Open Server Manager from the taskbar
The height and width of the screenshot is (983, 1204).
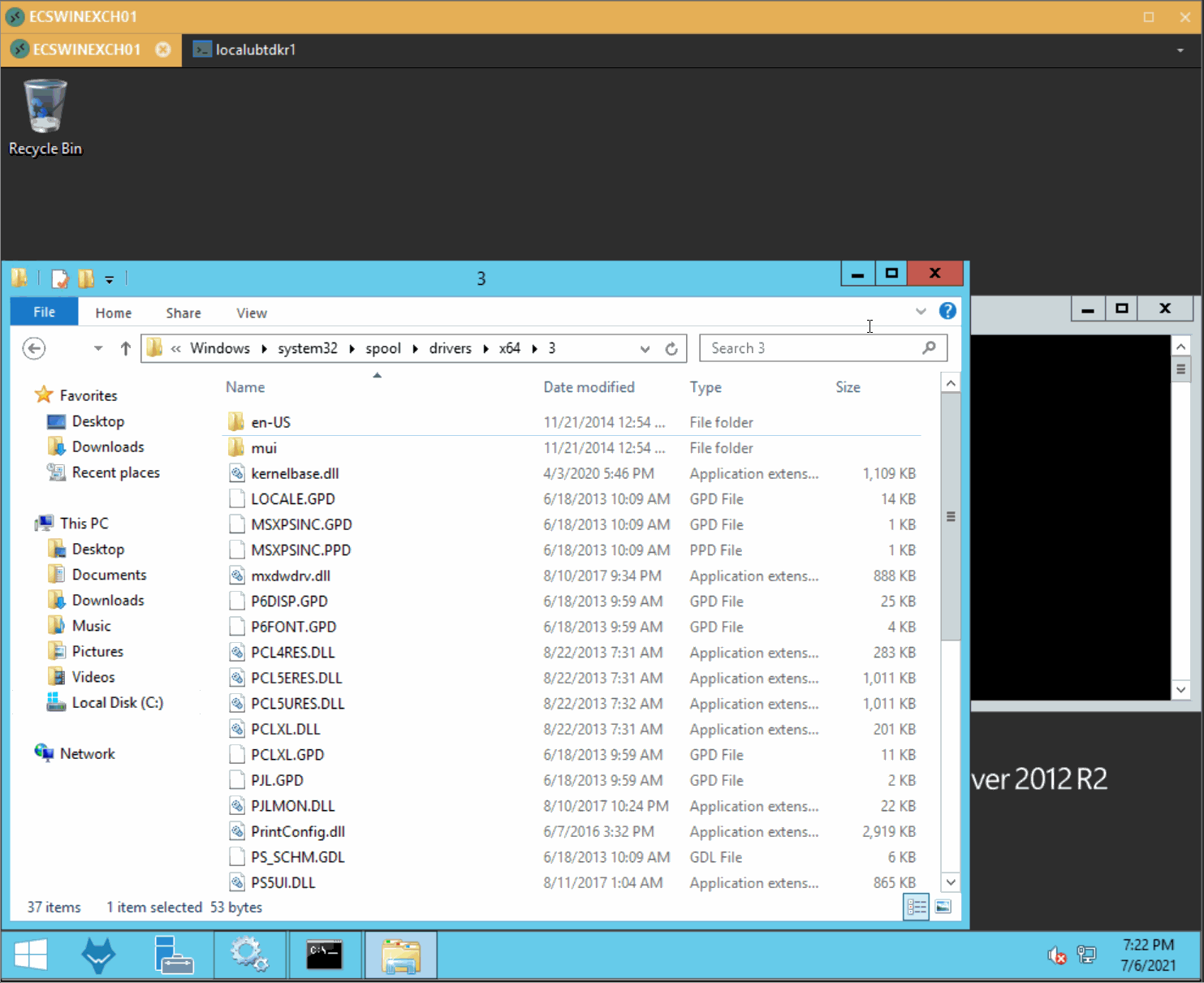pyautogui.click(x=174, y=955)
